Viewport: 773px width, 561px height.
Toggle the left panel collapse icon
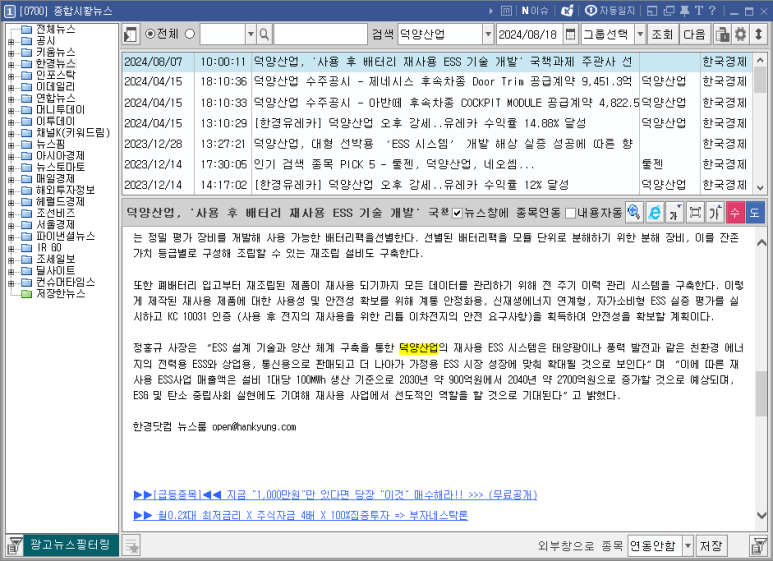click(131, 34)
